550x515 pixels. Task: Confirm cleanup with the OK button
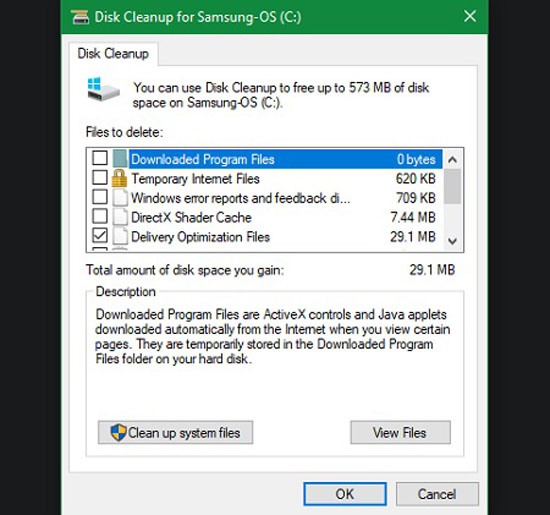pyautogui.click(x=345, y=494)
